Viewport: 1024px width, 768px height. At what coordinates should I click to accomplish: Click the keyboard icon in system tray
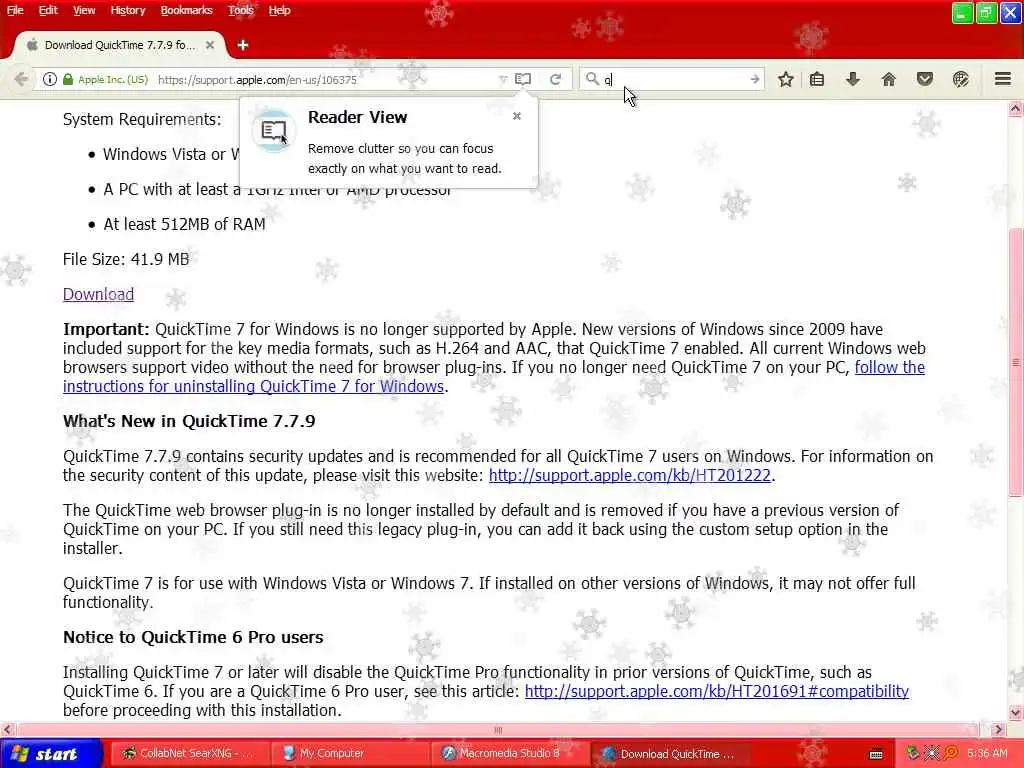pos(876,755)
